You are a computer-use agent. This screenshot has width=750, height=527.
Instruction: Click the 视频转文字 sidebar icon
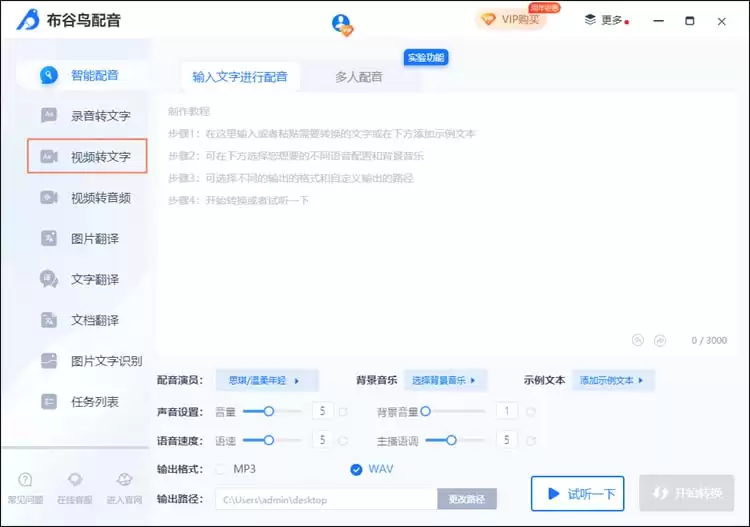49,156
